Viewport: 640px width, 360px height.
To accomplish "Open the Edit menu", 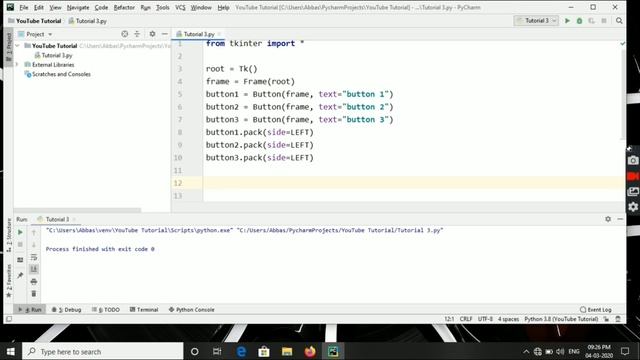I will tap(39, 7).
